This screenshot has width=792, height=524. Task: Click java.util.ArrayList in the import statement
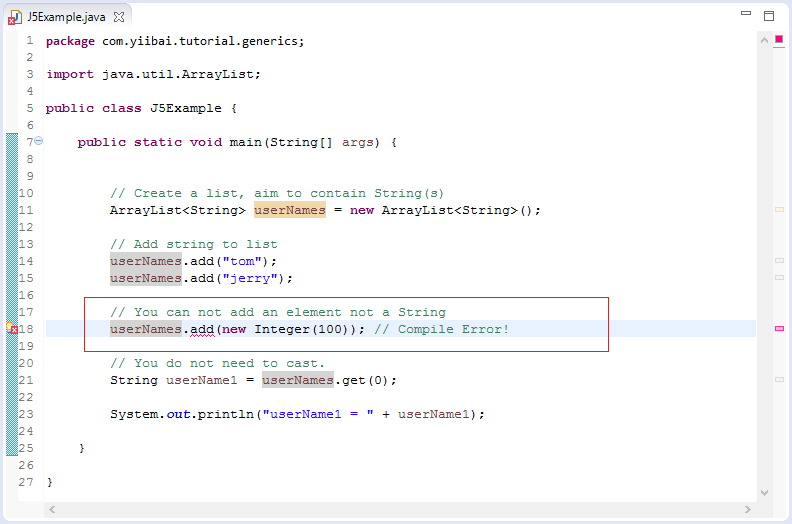coord(178,74)
